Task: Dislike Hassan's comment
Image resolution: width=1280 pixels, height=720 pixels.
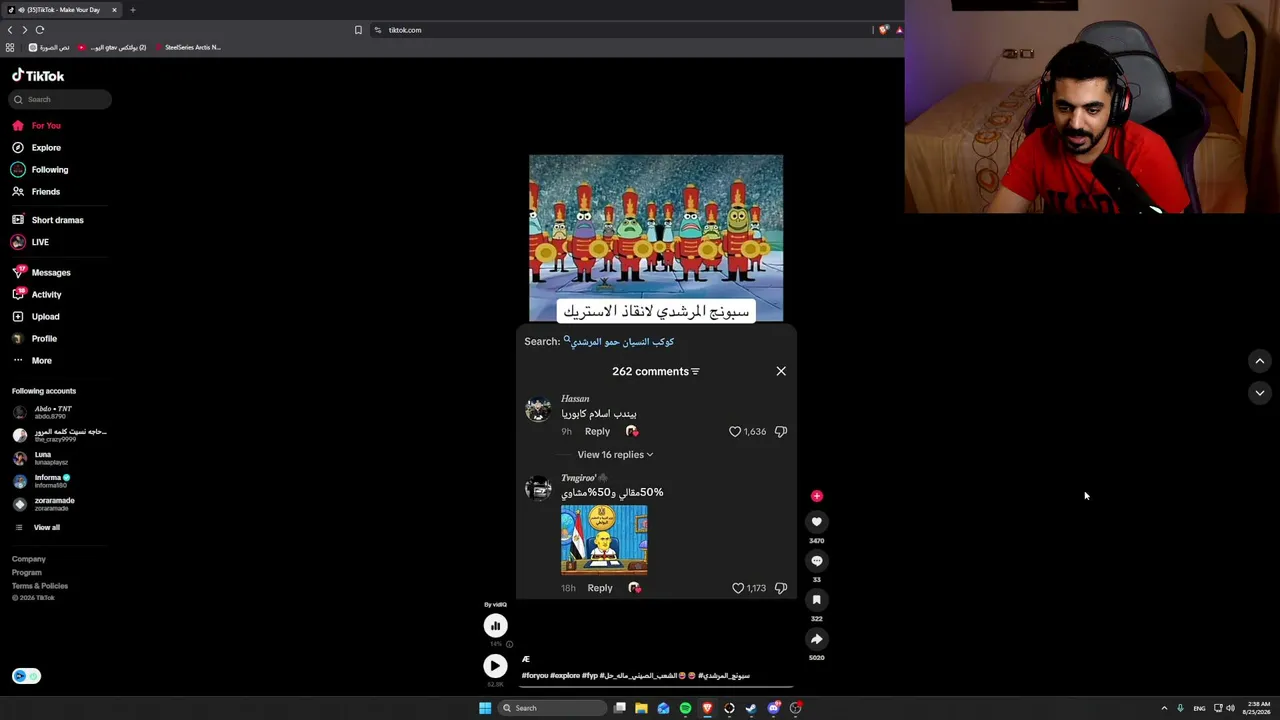Action: (x=781, y=432)
